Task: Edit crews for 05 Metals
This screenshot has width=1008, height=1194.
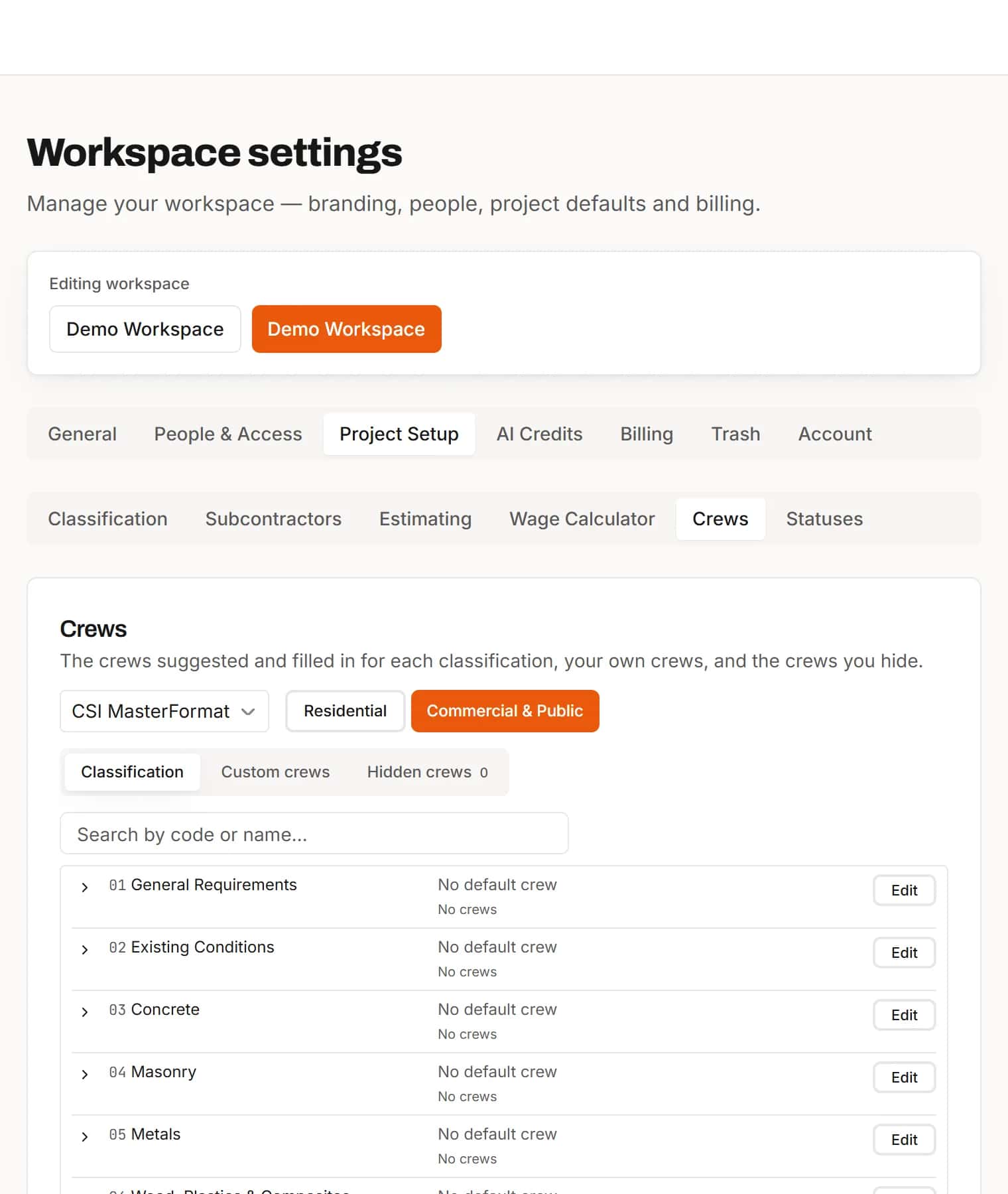Action: (x=904, y=1140)
